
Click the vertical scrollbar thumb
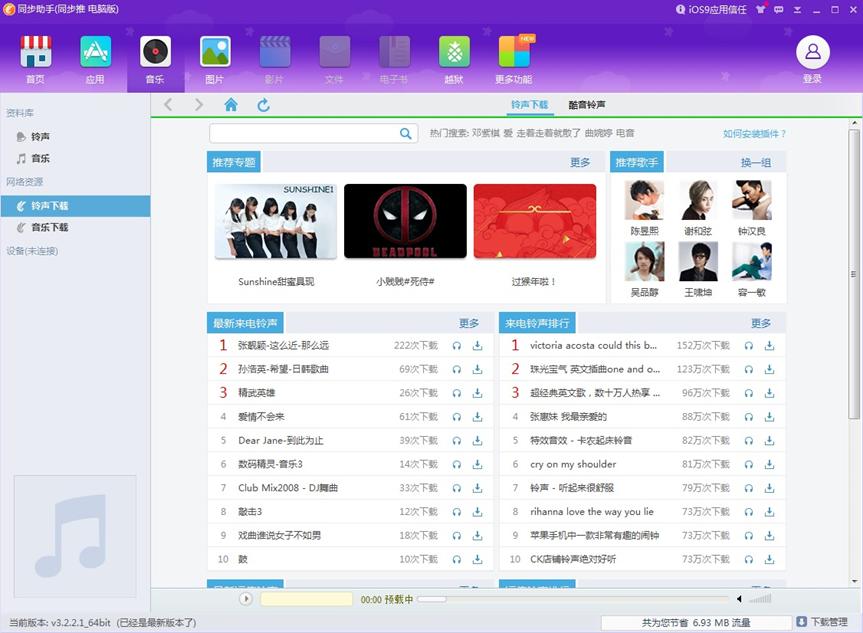tap(854, 274)
